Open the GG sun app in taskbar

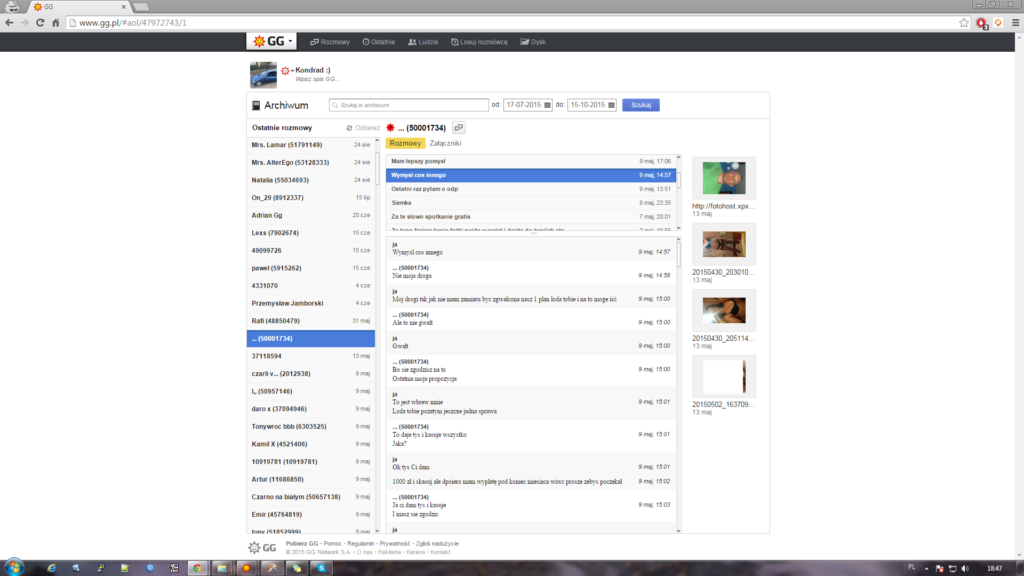coord(247,568)
